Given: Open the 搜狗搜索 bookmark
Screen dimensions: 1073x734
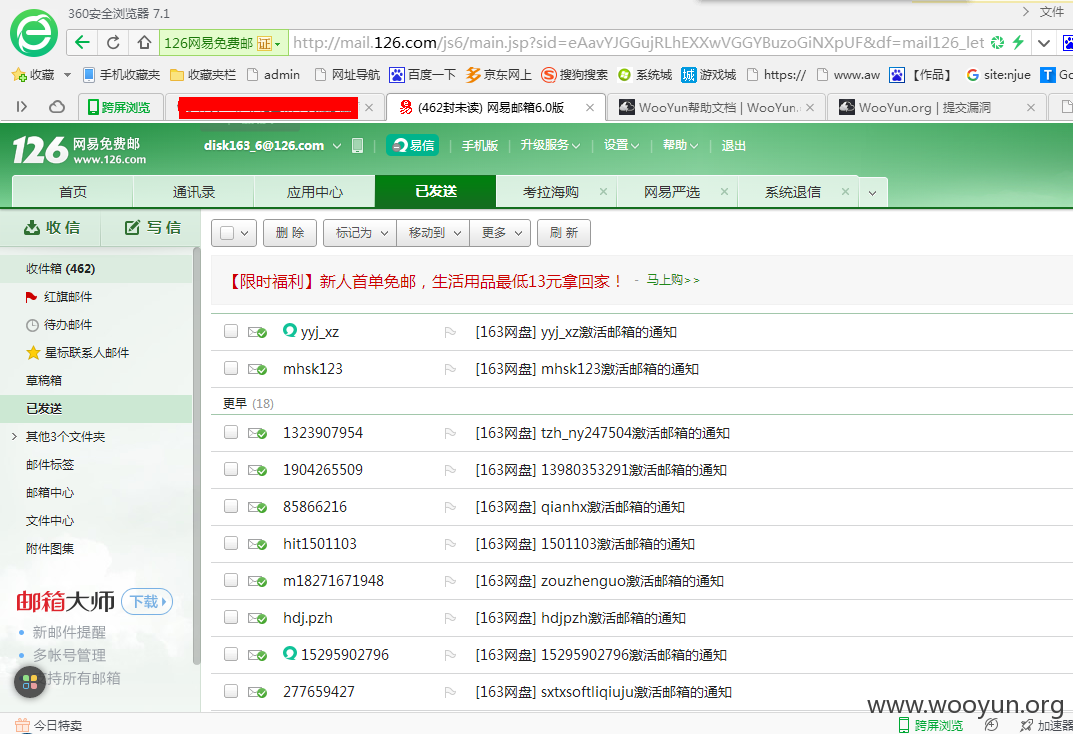Looking at the screenshot, I should click(575, 75).
